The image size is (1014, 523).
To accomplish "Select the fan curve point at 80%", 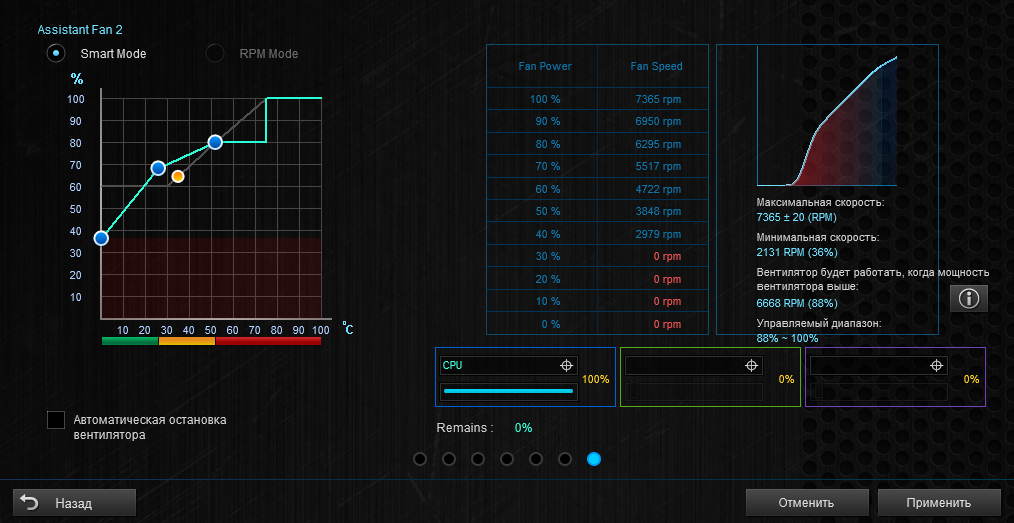I will (x=215, y=142).
